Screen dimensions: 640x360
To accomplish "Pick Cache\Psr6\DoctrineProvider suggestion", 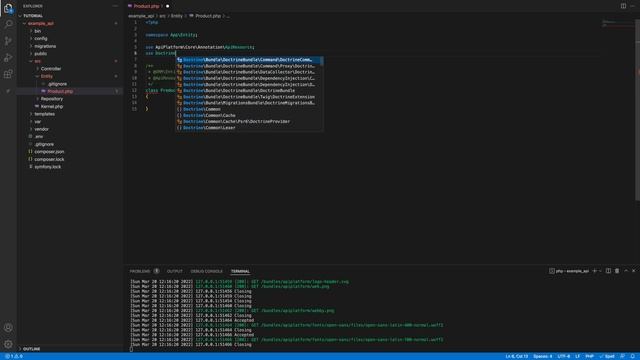I will tap(249, 121).
